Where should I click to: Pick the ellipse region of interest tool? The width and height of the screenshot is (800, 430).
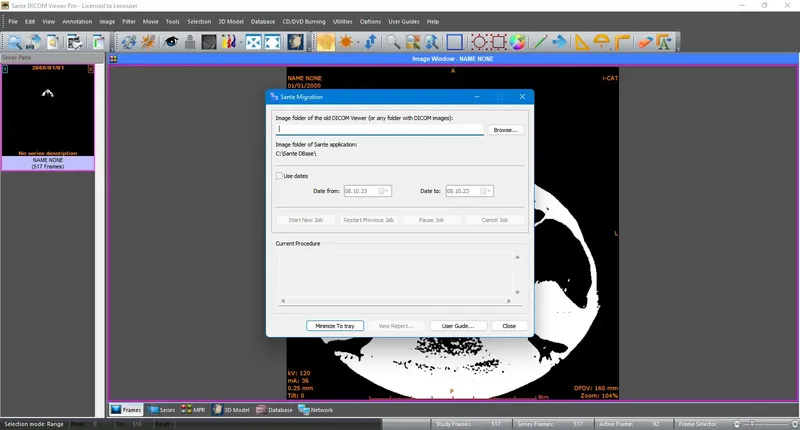click(479, 42)
